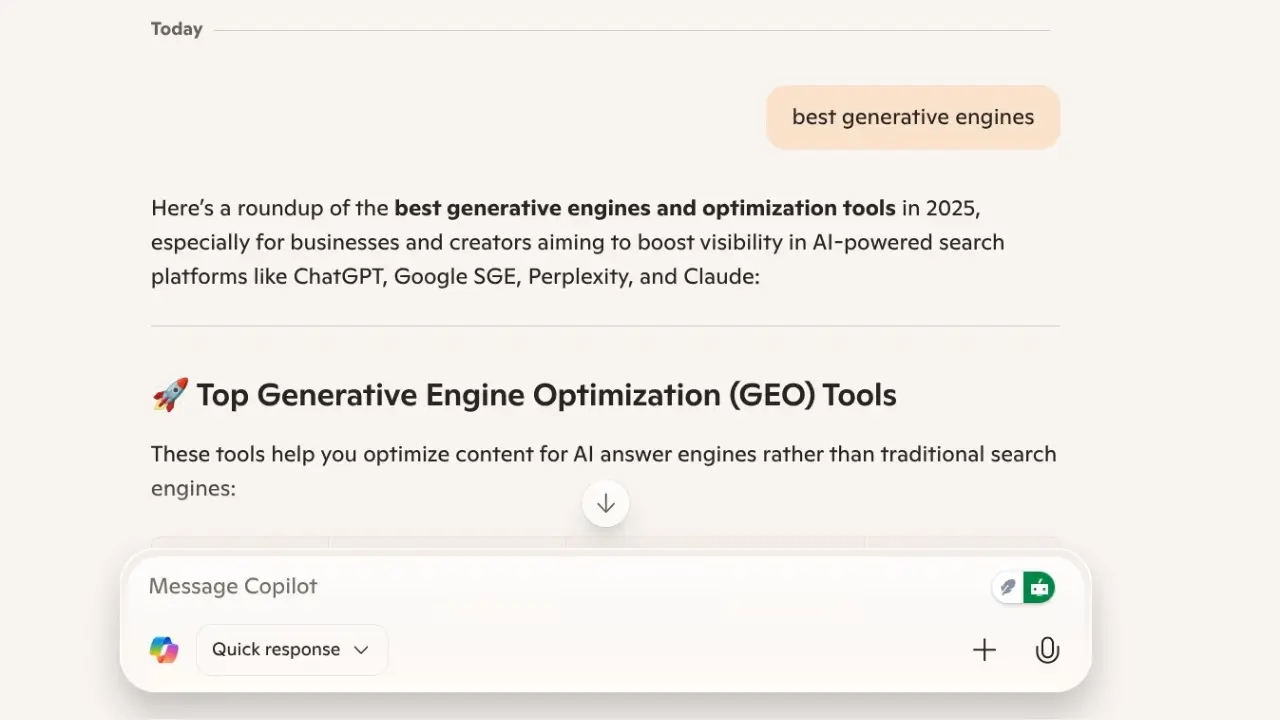Click the plus icon to add an attachment
This screenshot has height=720, width=1280.
point(984,649)
